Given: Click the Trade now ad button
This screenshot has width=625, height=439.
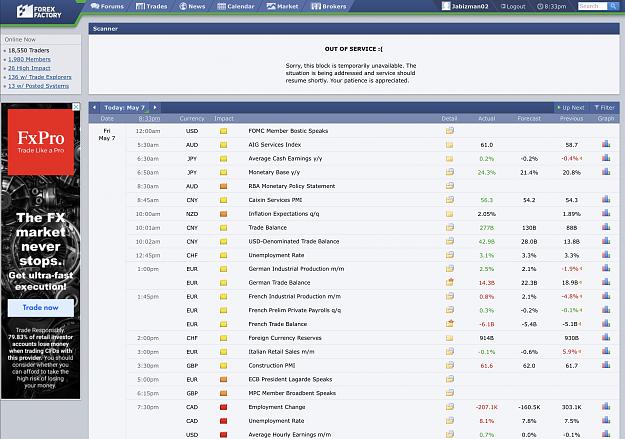Looking at the screenshot, I should tap(41, 307).
